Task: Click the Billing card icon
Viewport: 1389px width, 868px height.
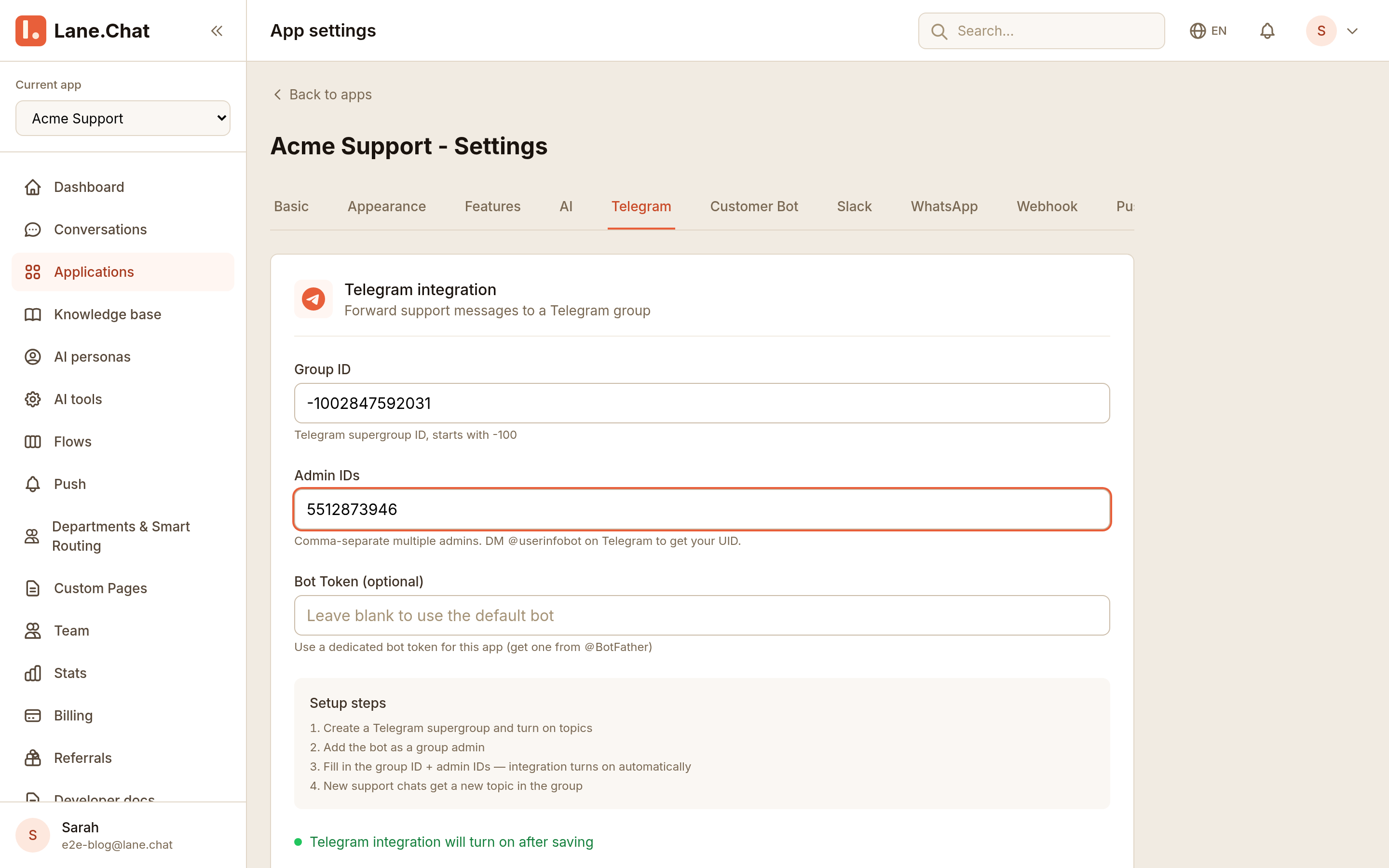Action: coord(33,716)
